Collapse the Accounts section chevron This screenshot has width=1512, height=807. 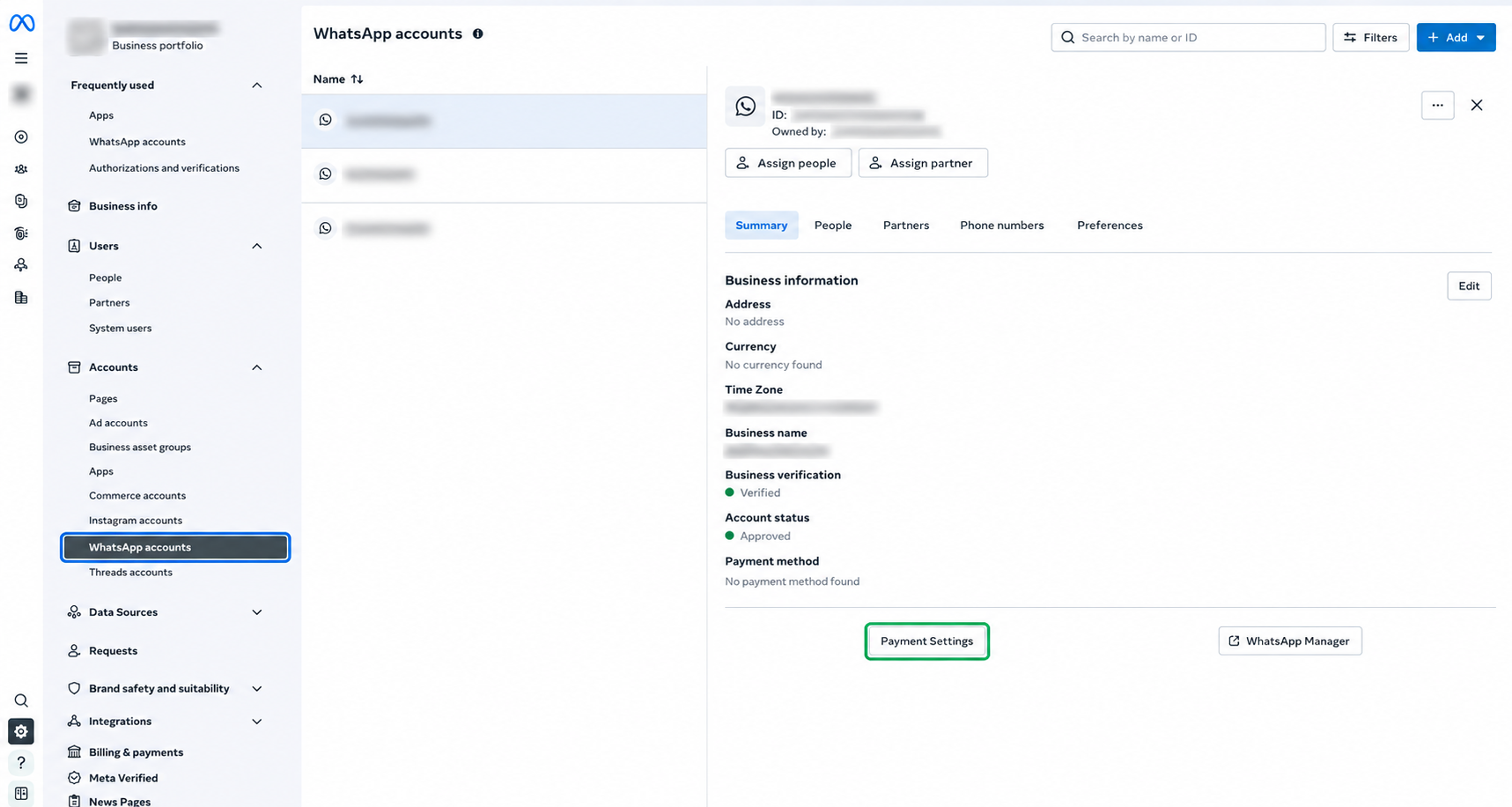[x=257, y=367]
